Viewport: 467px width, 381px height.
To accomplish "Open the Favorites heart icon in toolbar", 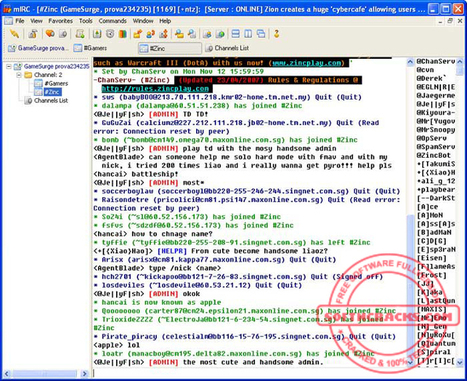I will [x=50, y=34].
